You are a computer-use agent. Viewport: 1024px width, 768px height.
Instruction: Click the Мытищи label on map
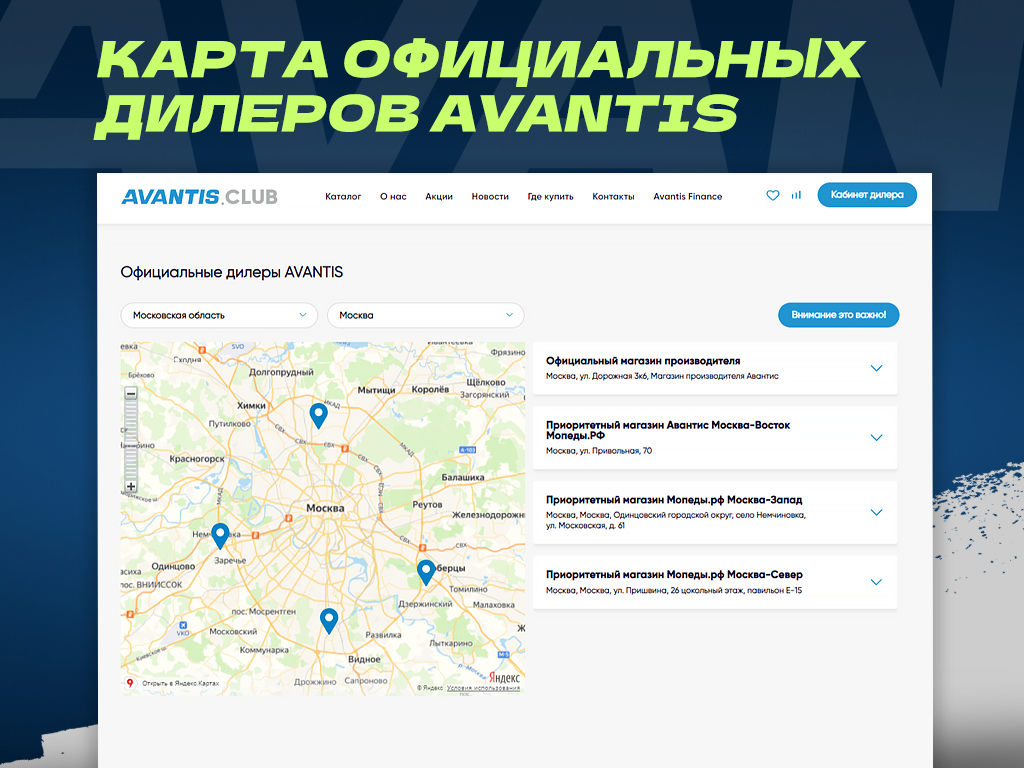tap(376, 390)
